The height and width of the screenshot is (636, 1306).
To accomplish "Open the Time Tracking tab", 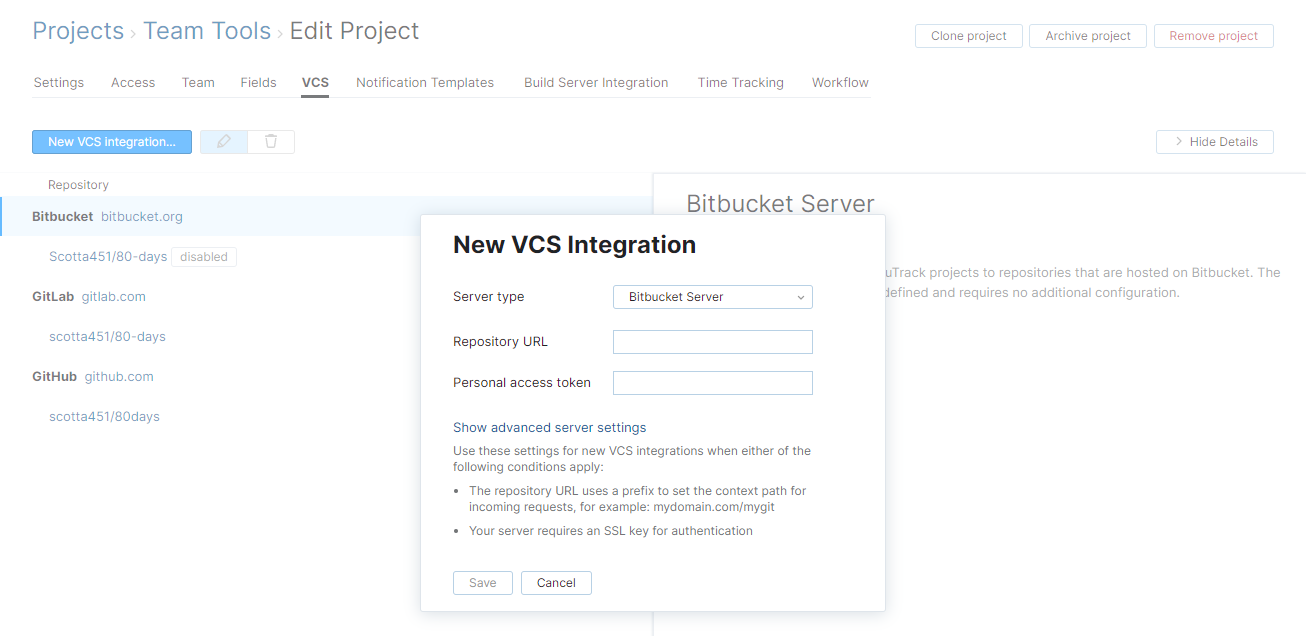I will 740,82.
